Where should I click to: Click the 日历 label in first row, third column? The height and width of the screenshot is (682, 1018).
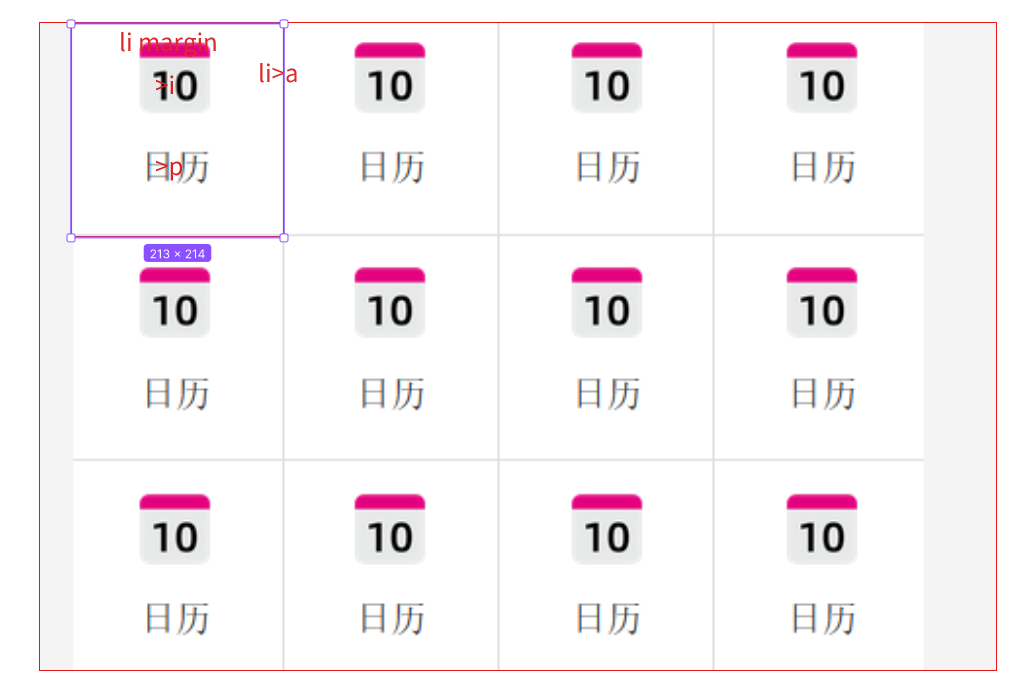point(608,167)
